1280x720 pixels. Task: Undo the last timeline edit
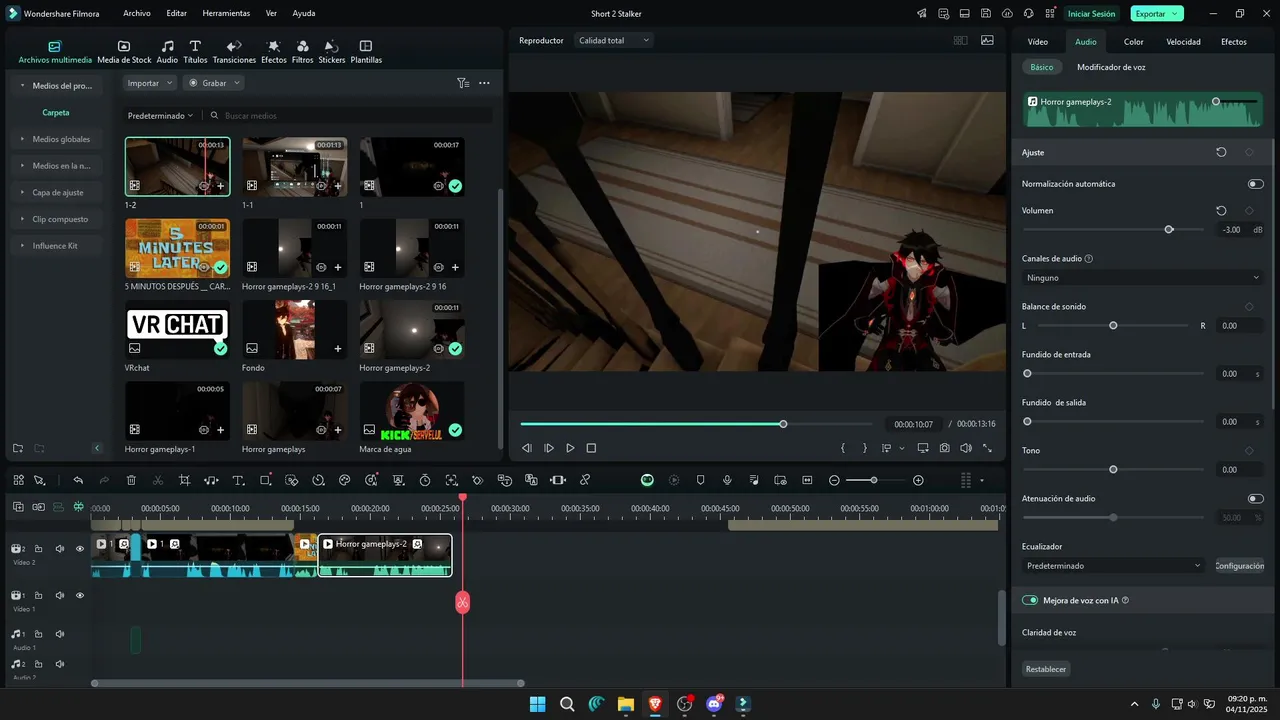click(78, 481)
